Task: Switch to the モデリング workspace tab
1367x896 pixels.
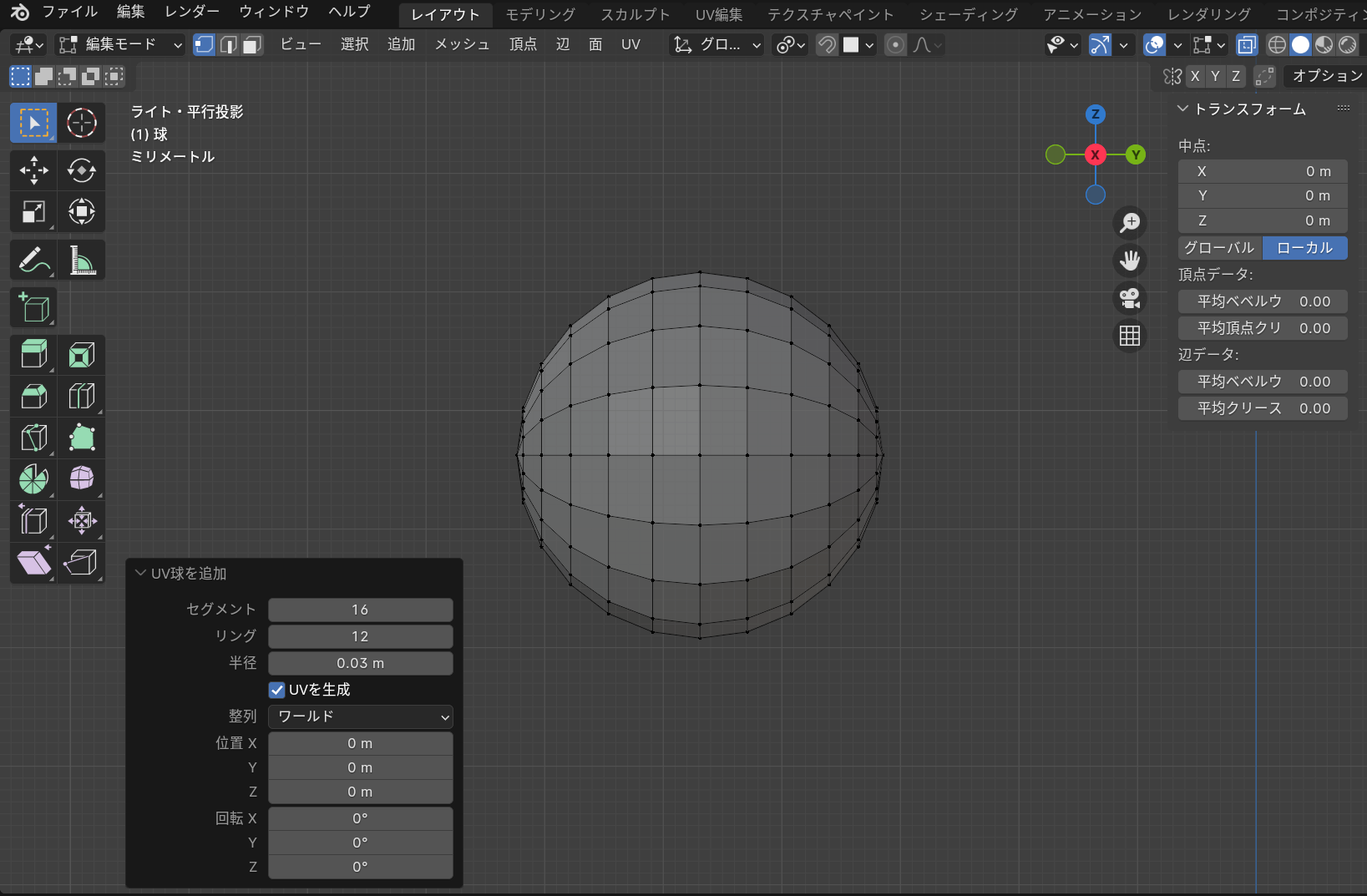Action: point(540,14)
